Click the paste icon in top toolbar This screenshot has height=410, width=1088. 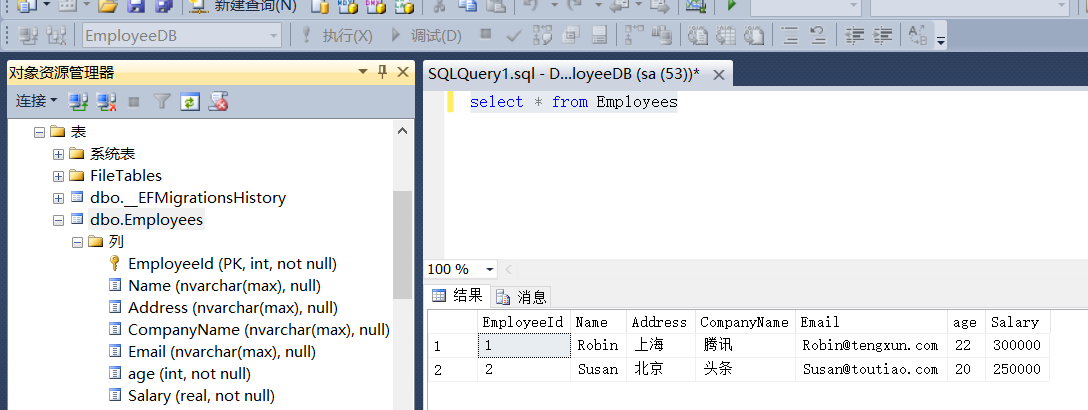(x=495, y=6)
